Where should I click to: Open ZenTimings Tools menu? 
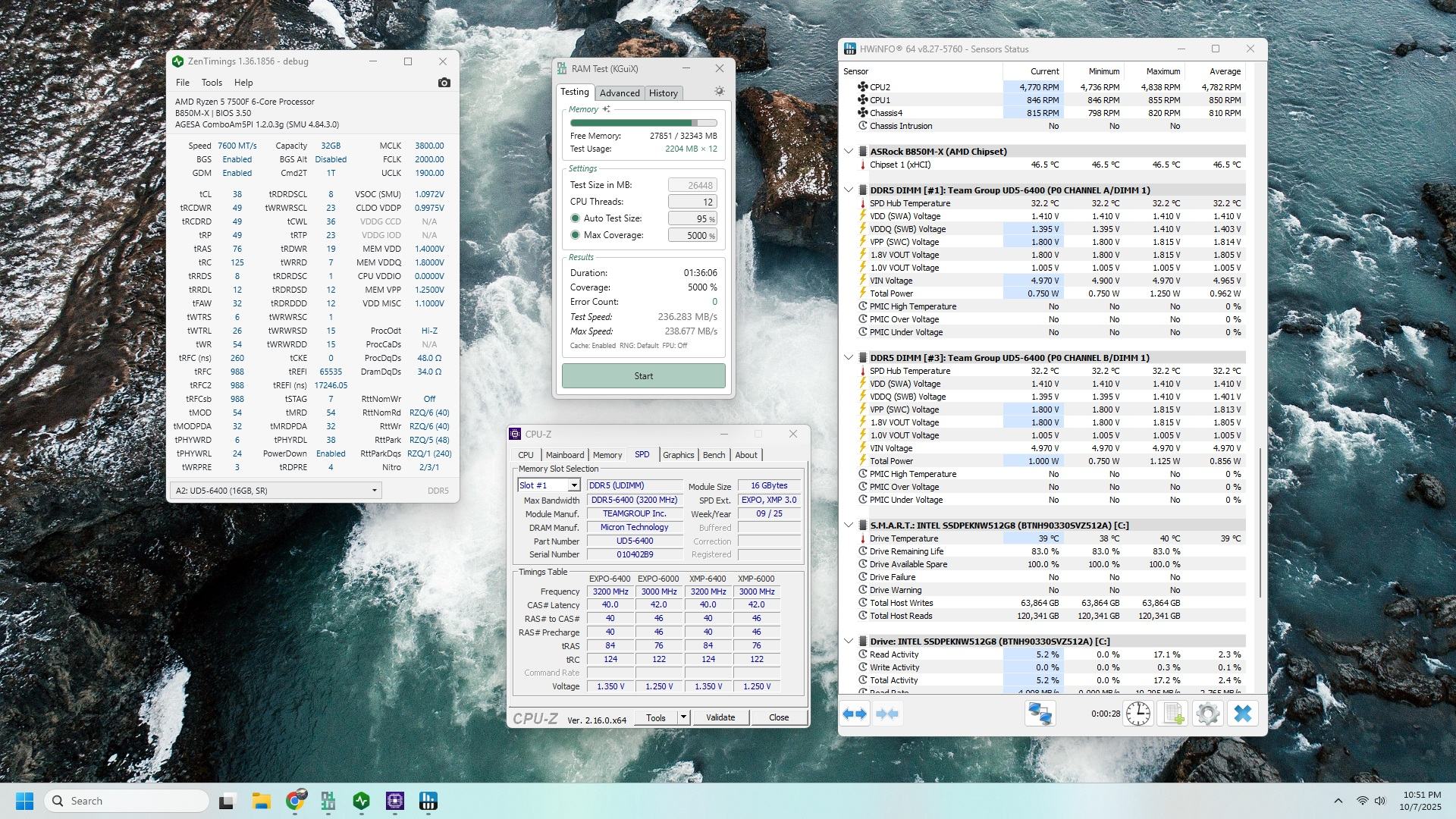coord(212,83)
